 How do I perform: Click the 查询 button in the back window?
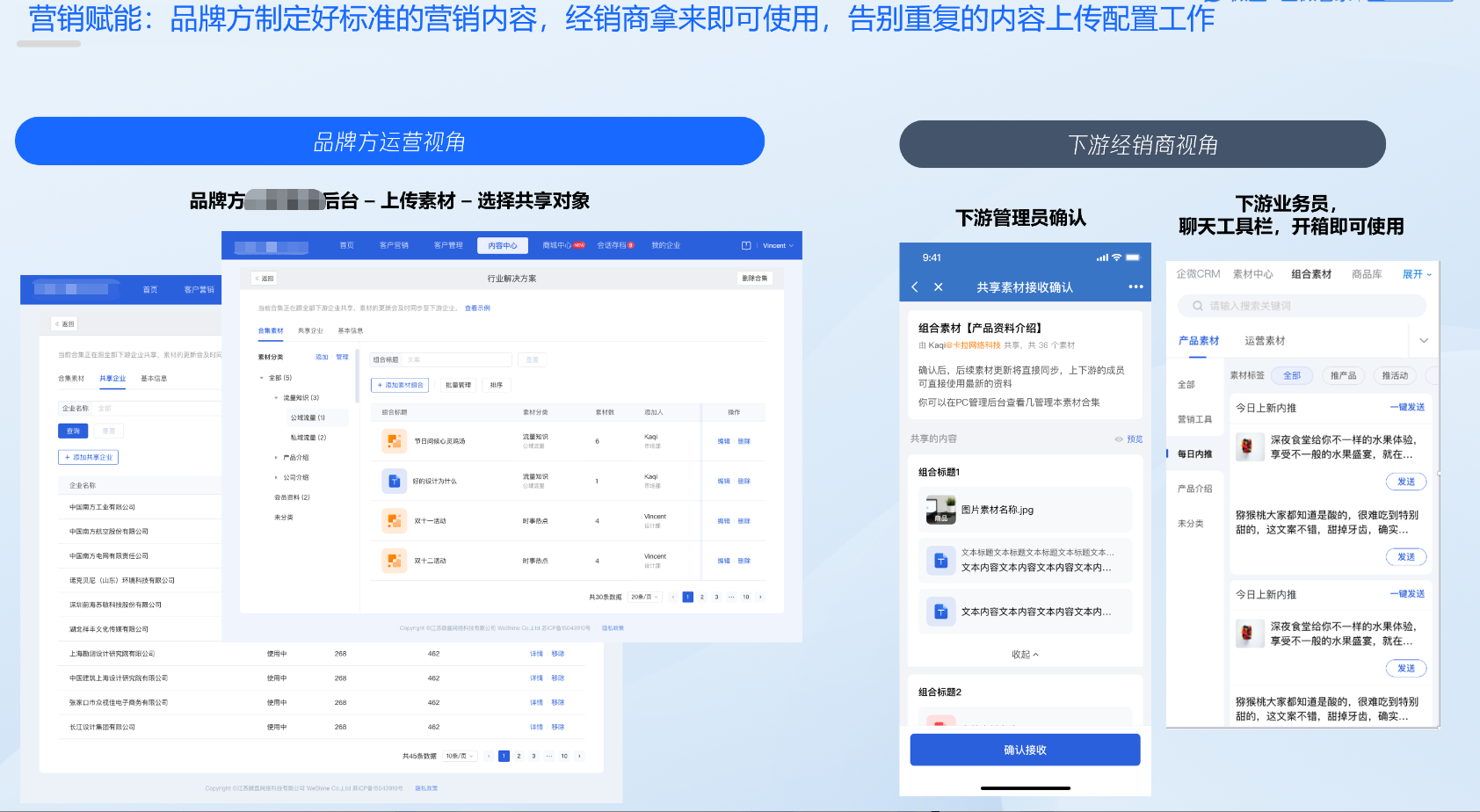click(x=73, y=431)
